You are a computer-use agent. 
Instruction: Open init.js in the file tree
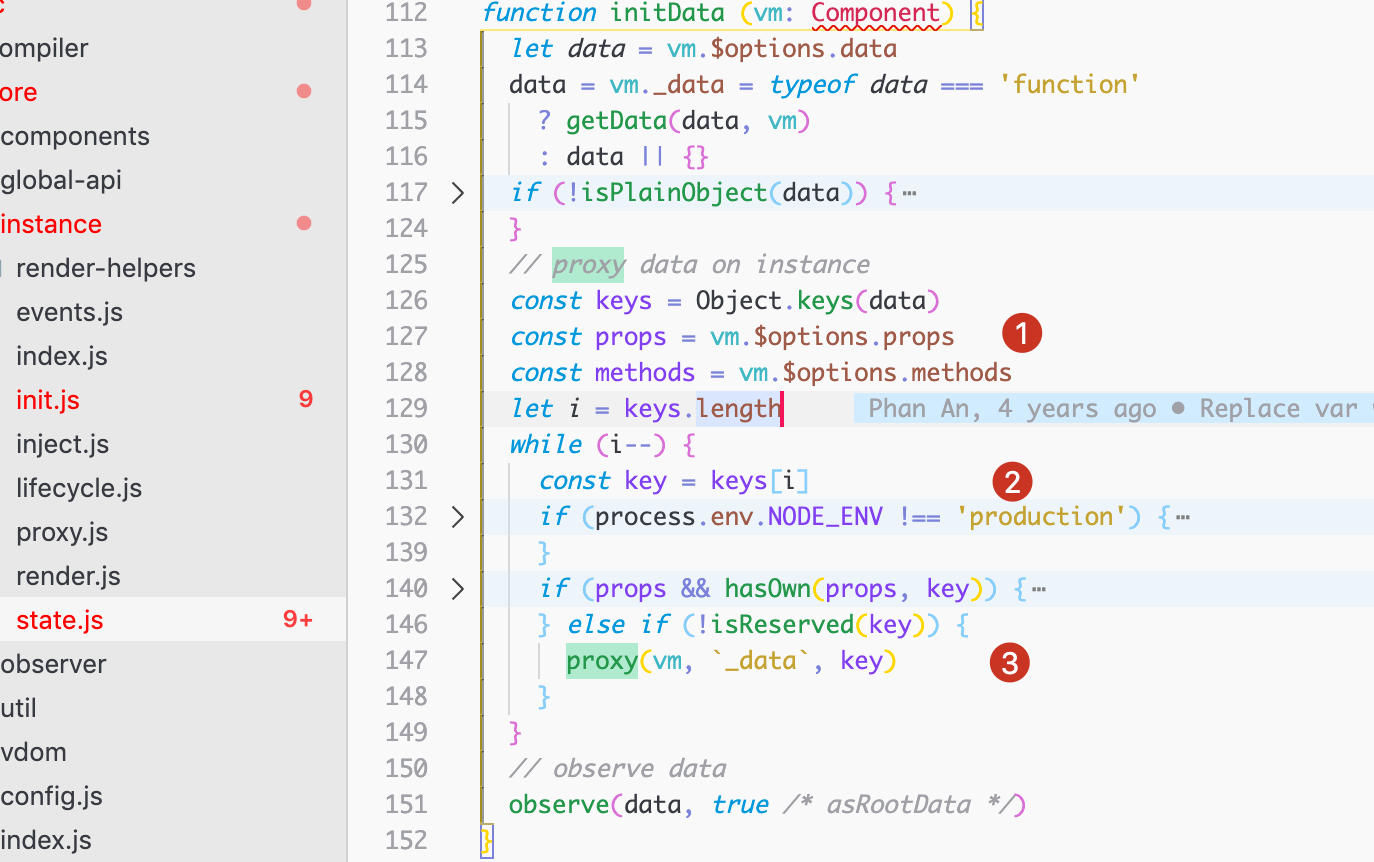tap(48, 400)
